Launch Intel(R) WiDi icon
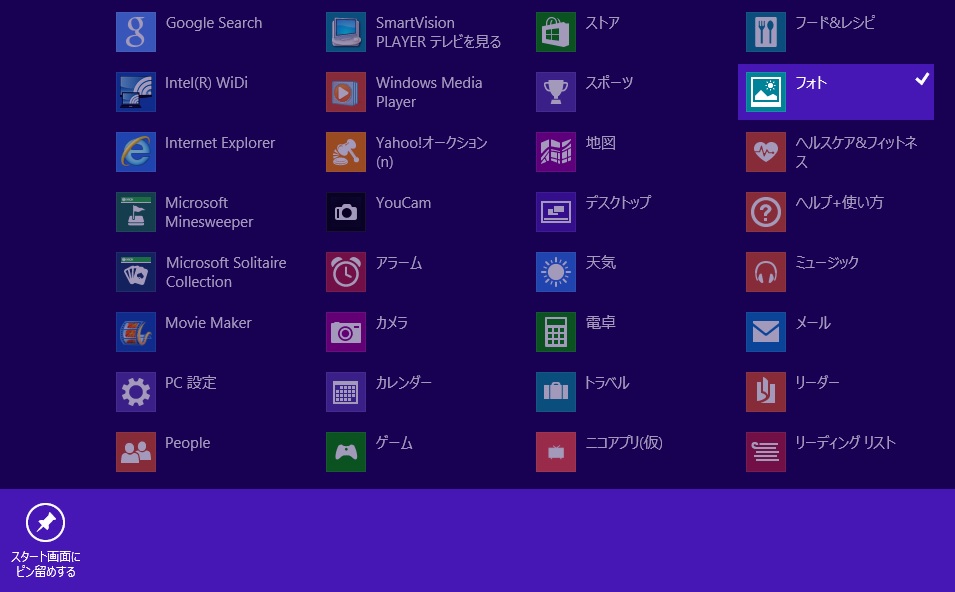955x592 pixels. point(136,92)
